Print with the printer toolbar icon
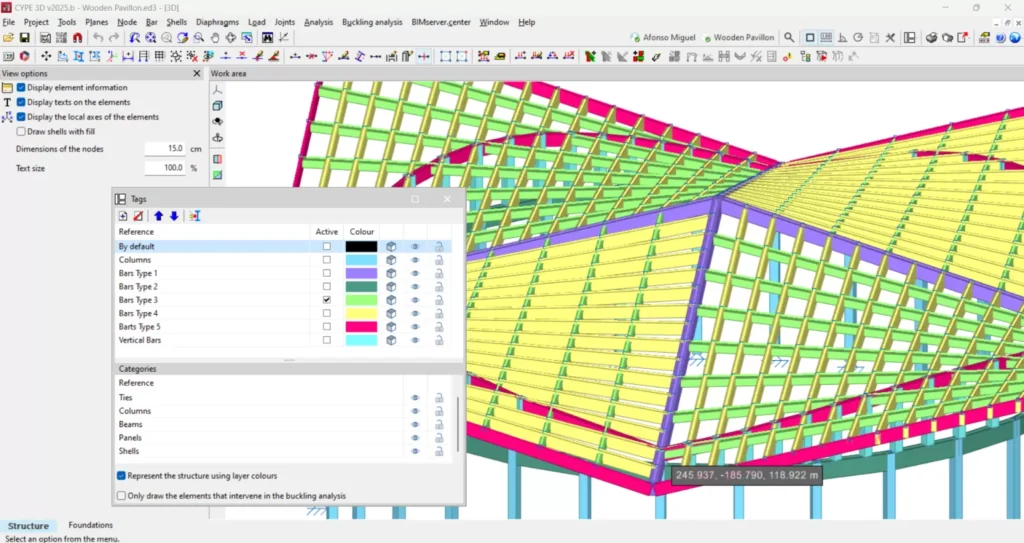 coord(931,38)
